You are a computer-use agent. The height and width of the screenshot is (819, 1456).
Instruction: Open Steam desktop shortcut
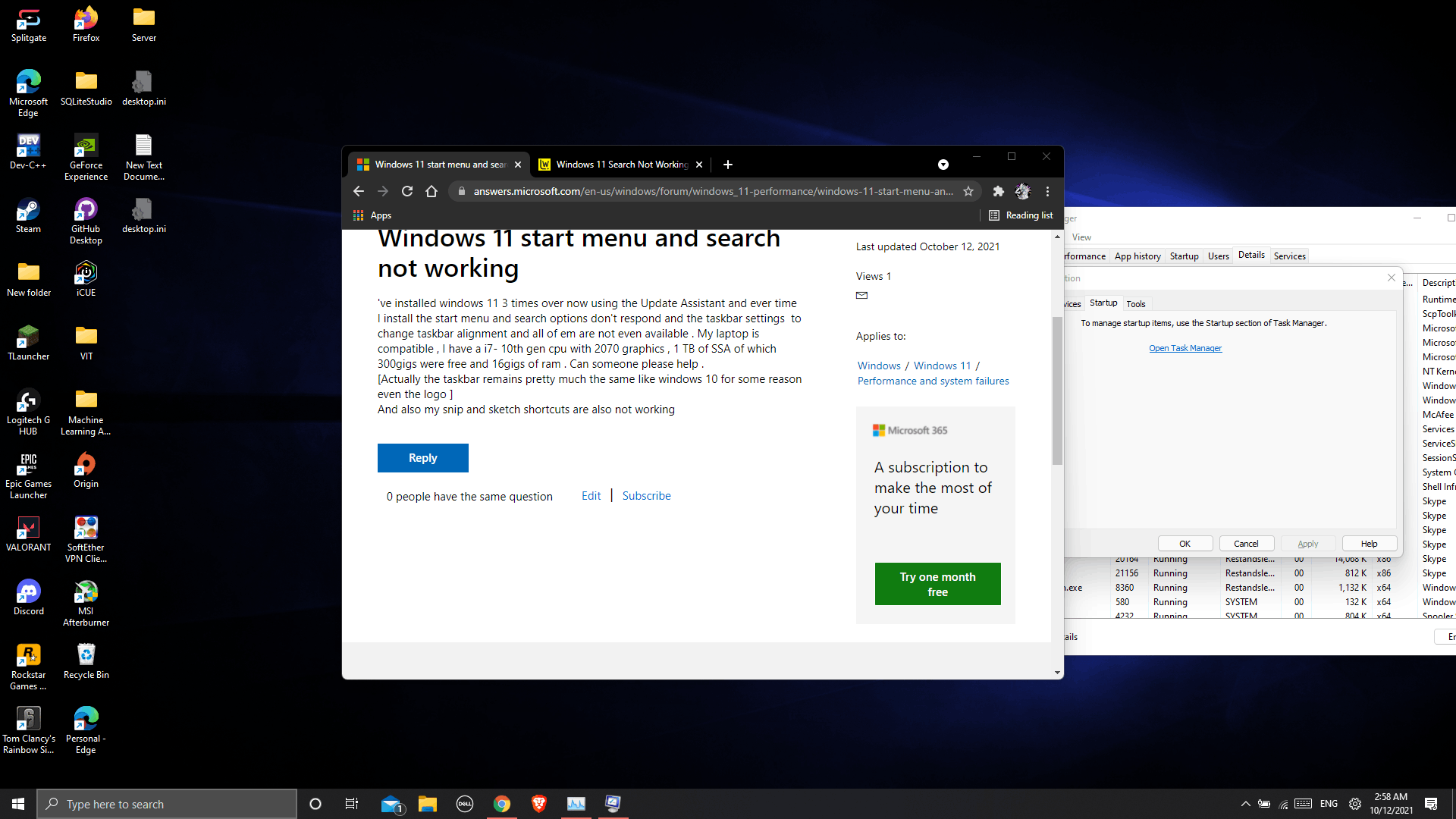tap(28, 216)
